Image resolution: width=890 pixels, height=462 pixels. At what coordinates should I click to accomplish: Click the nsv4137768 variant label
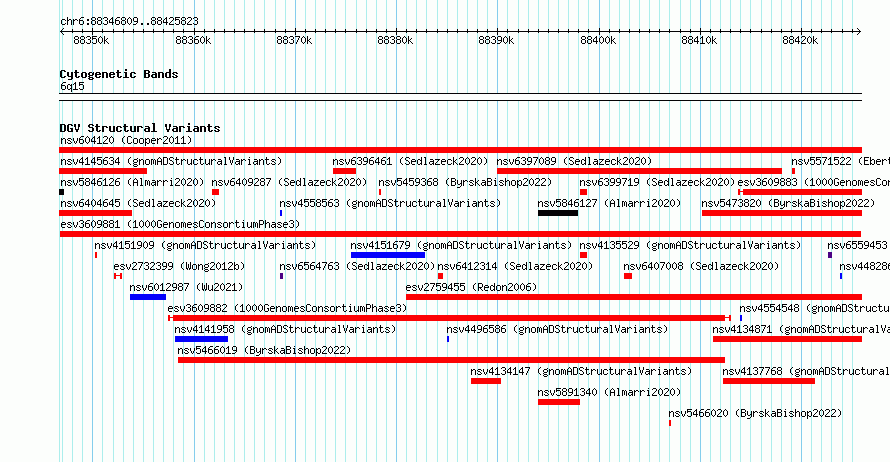coord(806,371)
